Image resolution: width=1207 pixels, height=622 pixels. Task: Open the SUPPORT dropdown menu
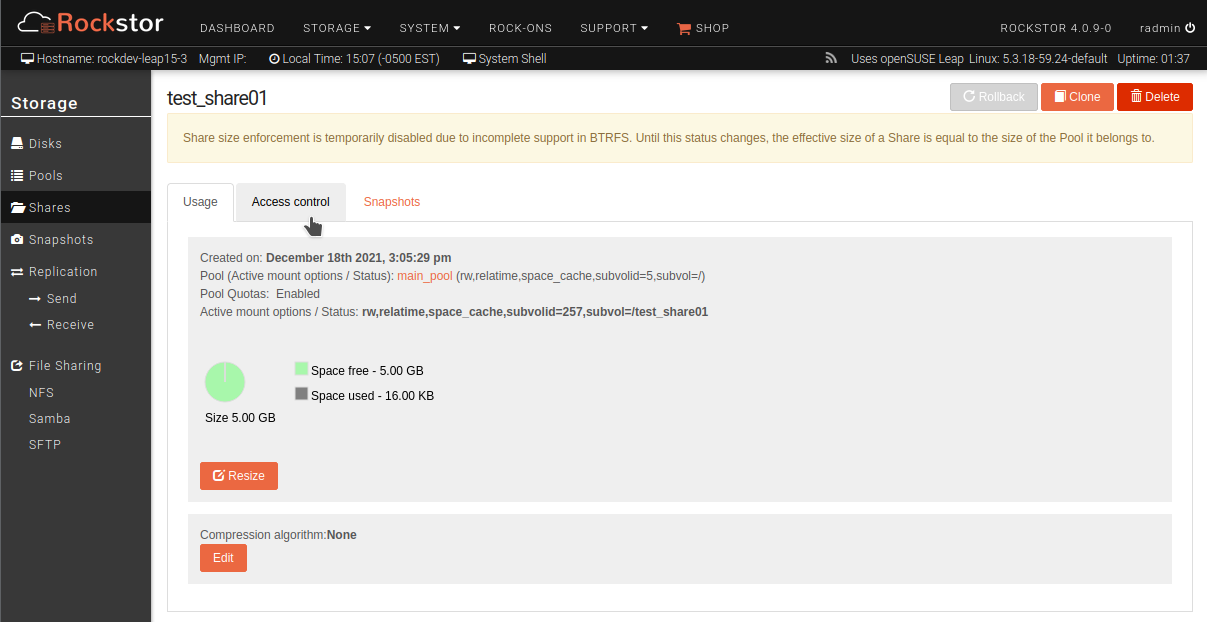tap(614, 28)
